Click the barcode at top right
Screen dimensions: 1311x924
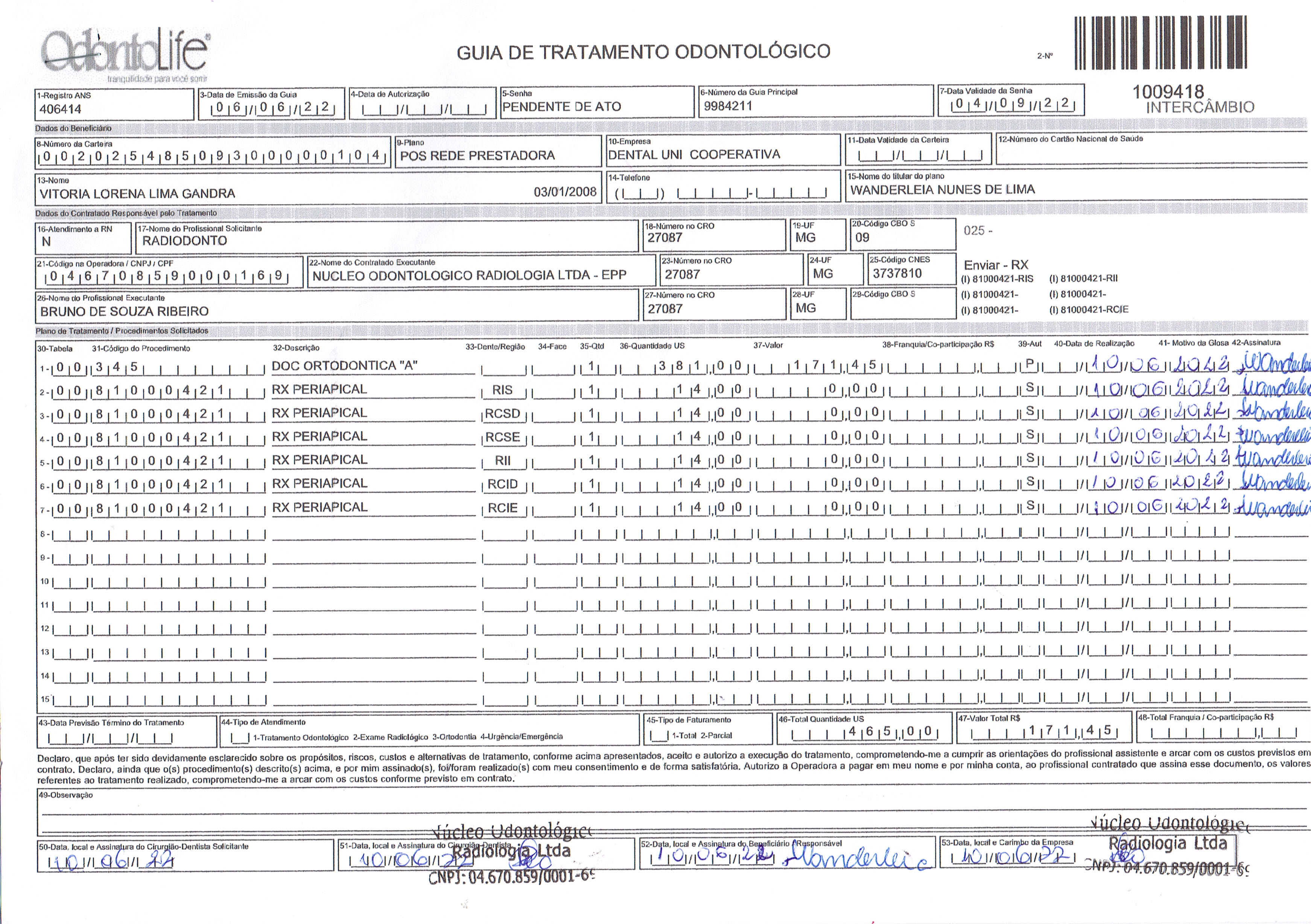(1160, 43)
